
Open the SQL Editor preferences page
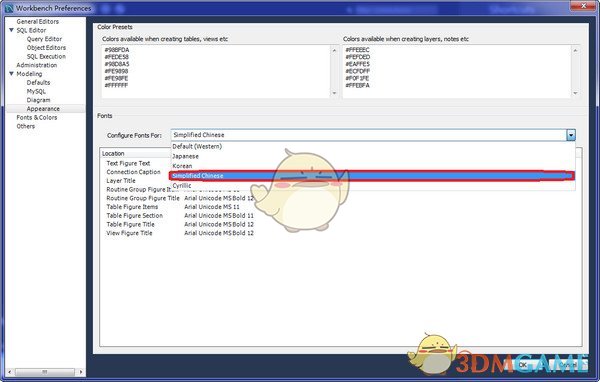coord(31,30)
